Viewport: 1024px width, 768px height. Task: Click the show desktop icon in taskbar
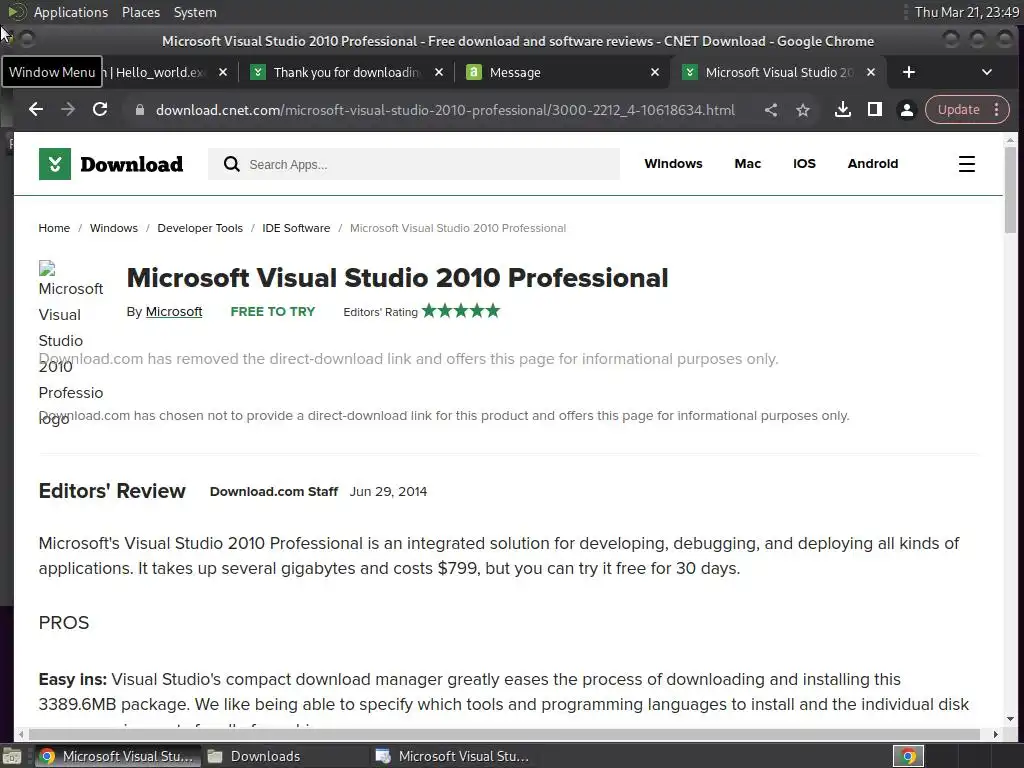click(12, 756)
